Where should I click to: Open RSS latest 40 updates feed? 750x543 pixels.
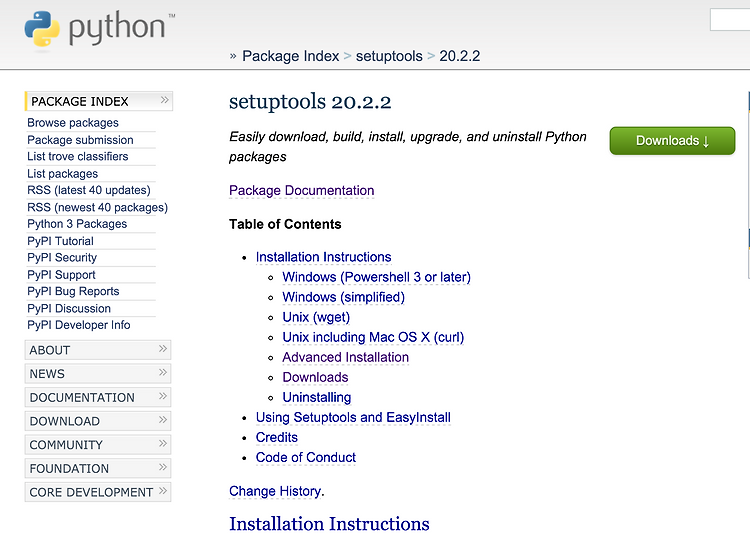pyautogui.click(x=89, y=190)
